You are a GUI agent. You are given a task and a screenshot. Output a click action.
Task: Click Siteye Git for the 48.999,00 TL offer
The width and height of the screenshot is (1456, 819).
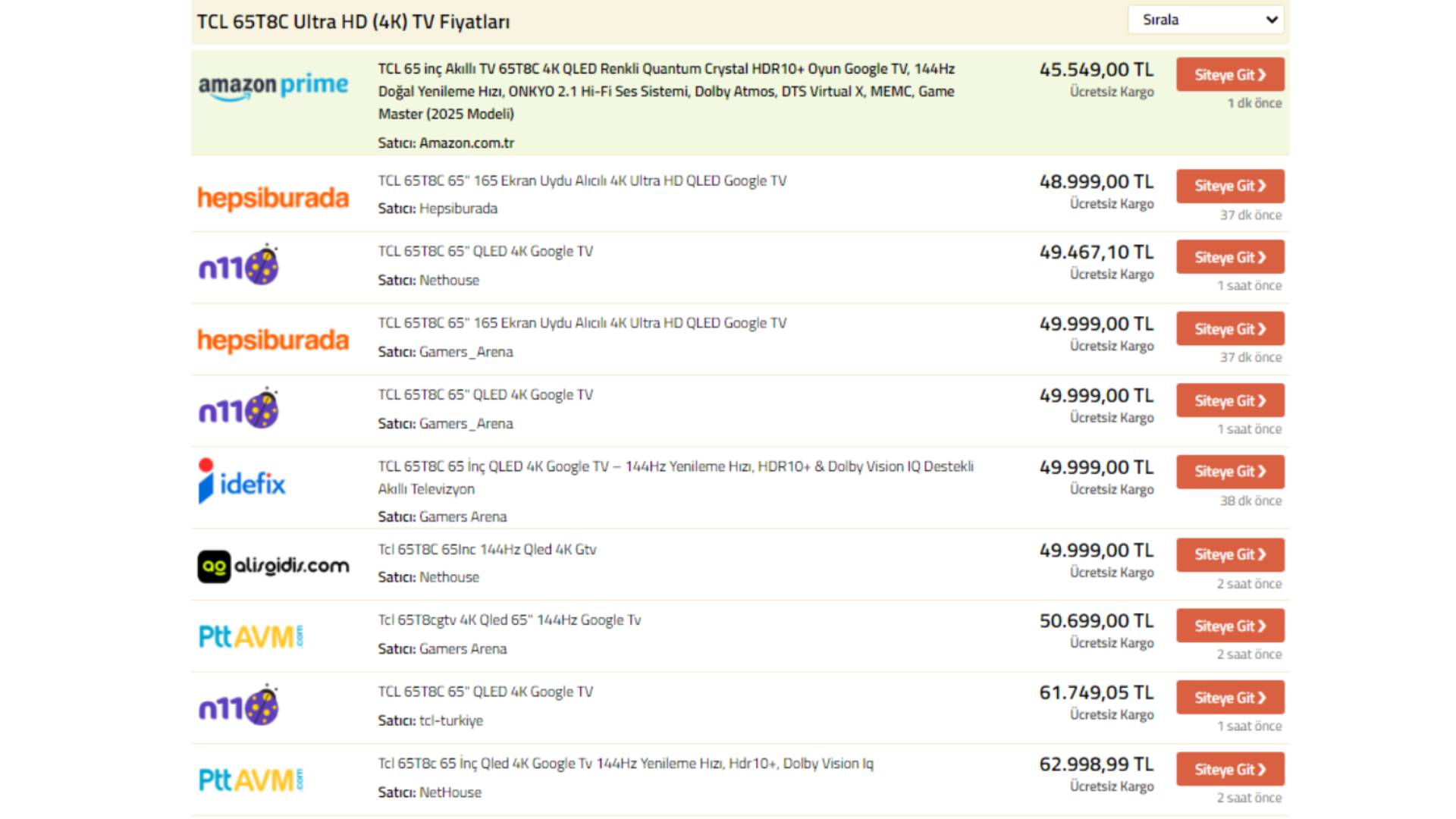(x=1230, y=186)
